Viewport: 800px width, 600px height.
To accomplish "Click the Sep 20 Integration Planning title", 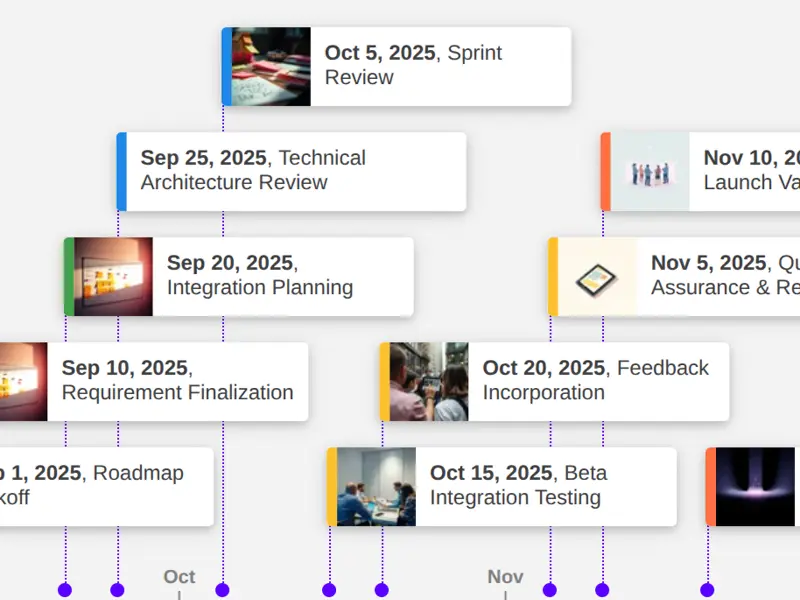I will (x=260, y=275).
